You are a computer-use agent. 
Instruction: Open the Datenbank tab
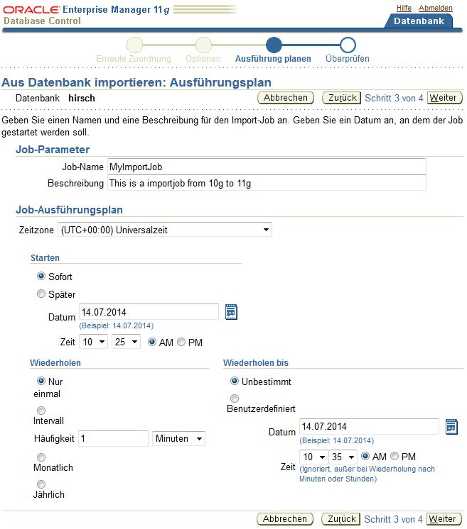tap(419, 21)
